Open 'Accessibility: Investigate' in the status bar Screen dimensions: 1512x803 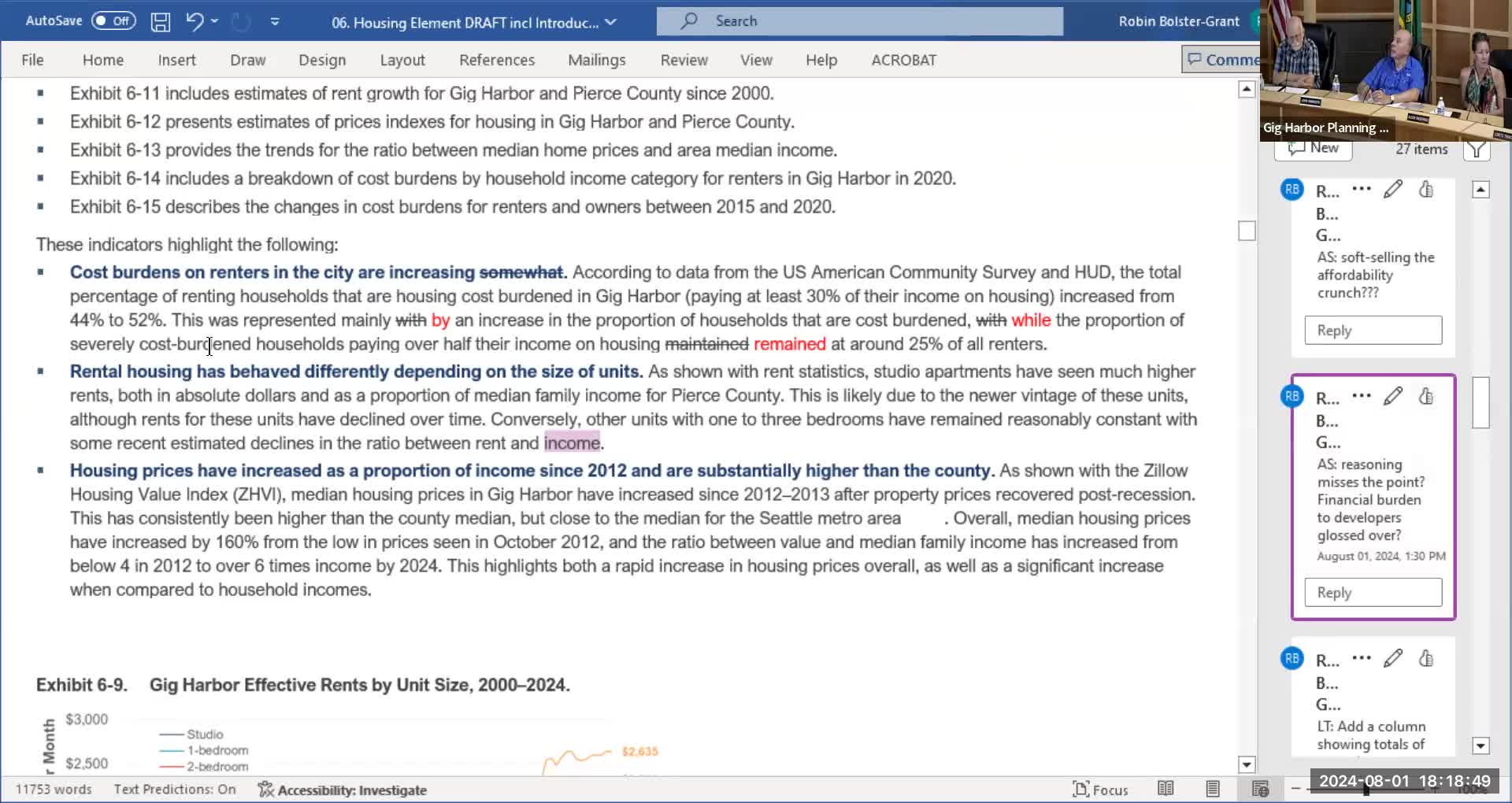point(343,790)
